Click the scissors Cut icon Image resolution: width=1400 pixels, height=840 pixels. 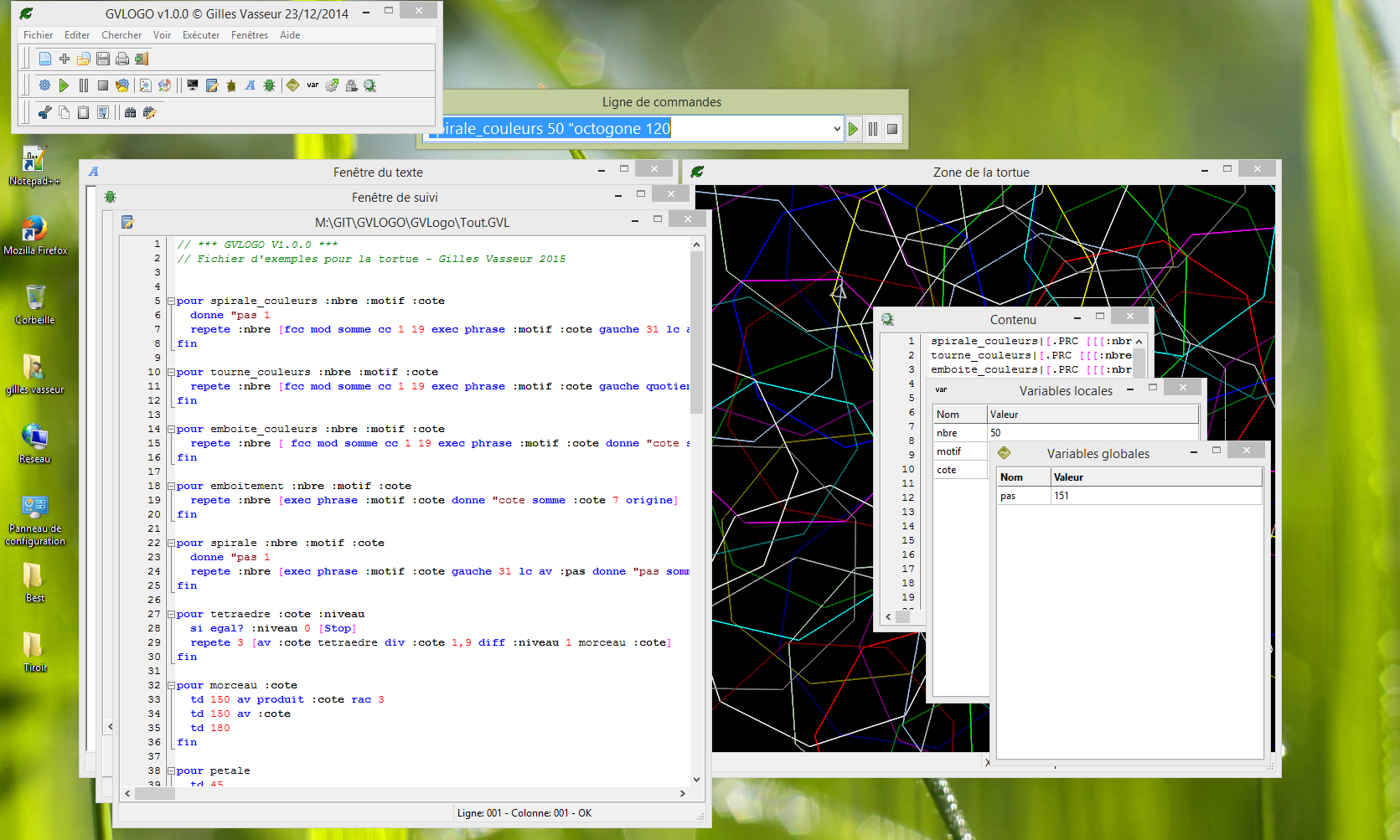pyautogui.click(x=45, y=112)
